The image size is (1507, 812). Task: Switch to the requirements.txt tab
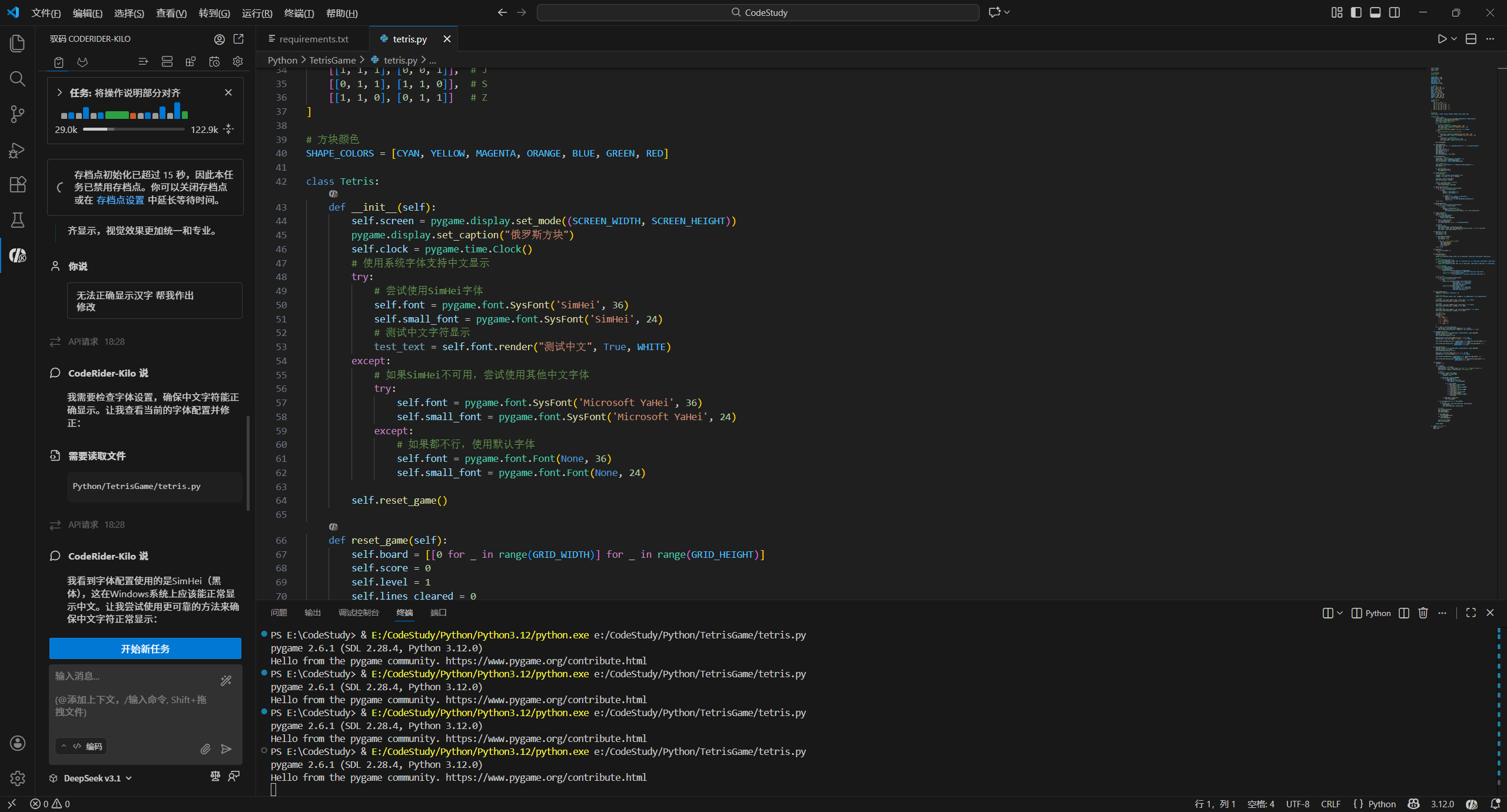click(313, 39)
